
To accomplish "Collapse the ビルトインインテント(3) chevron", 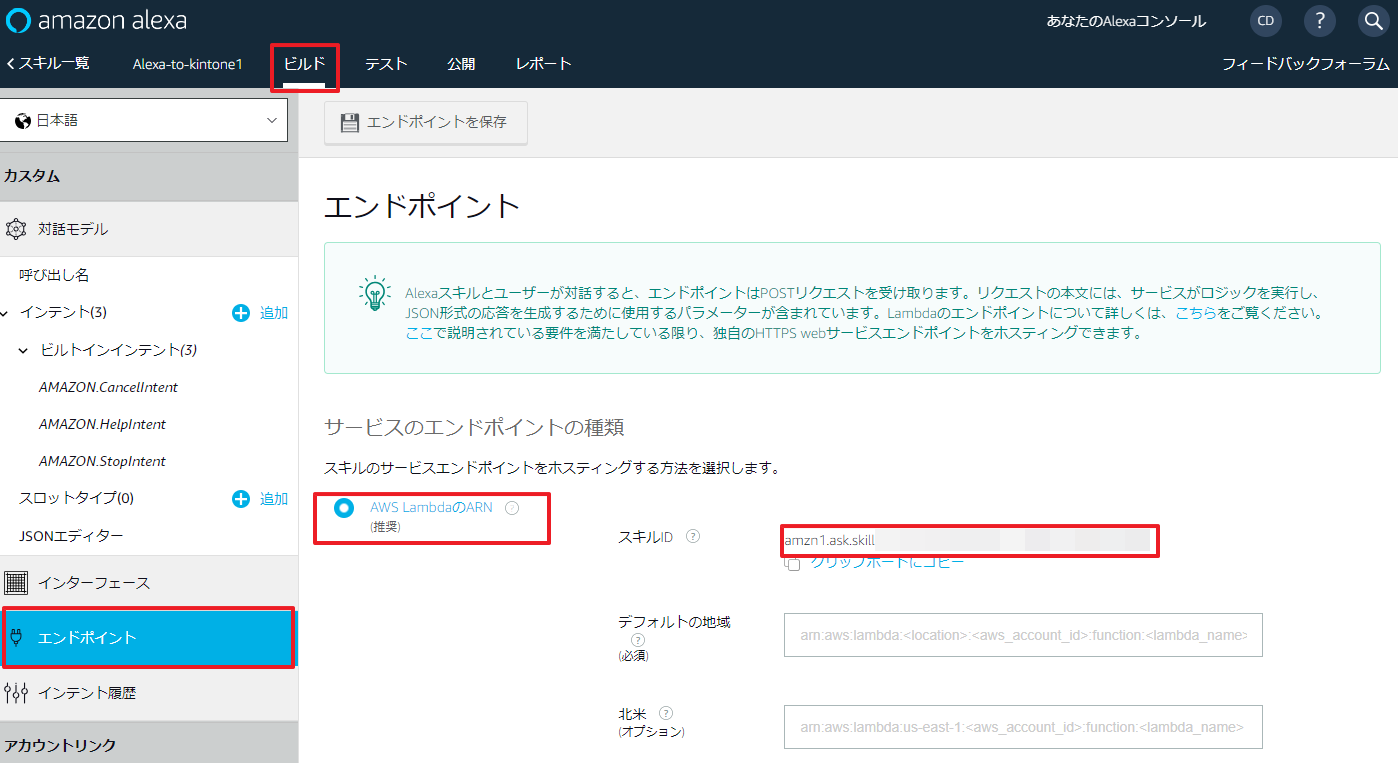I will coord(24,351).
